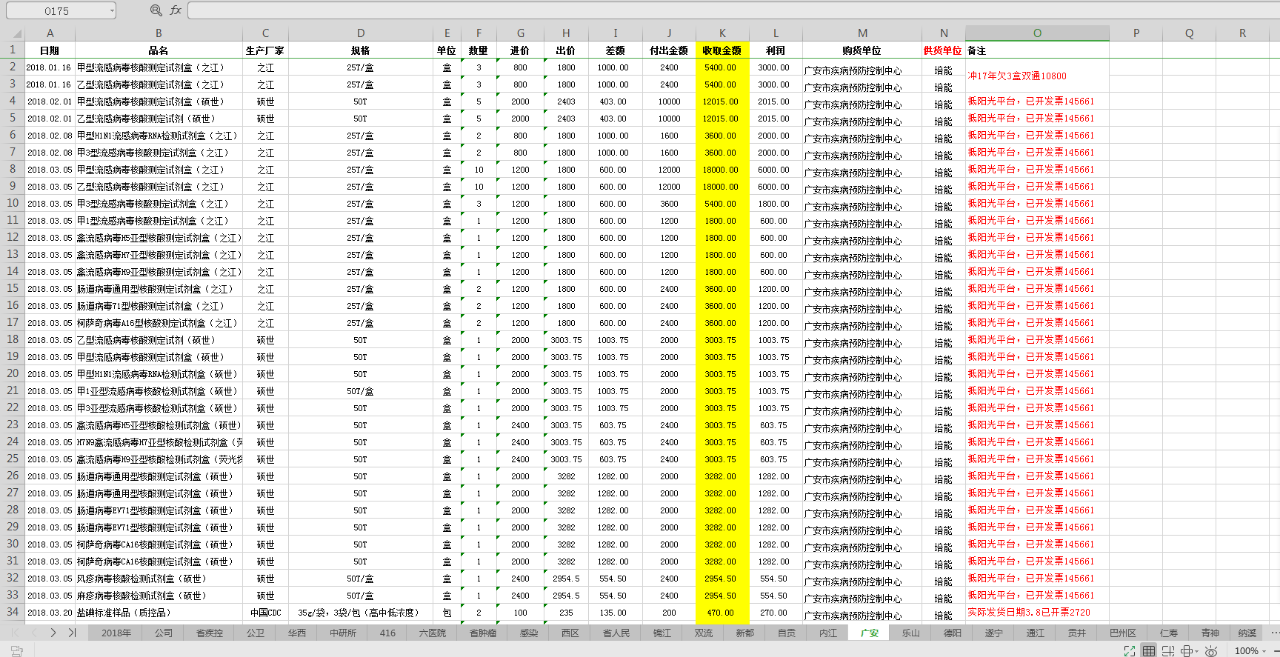Select row 1 header
The height and width of the screenshot is (657, 1280).
point(12,50)
